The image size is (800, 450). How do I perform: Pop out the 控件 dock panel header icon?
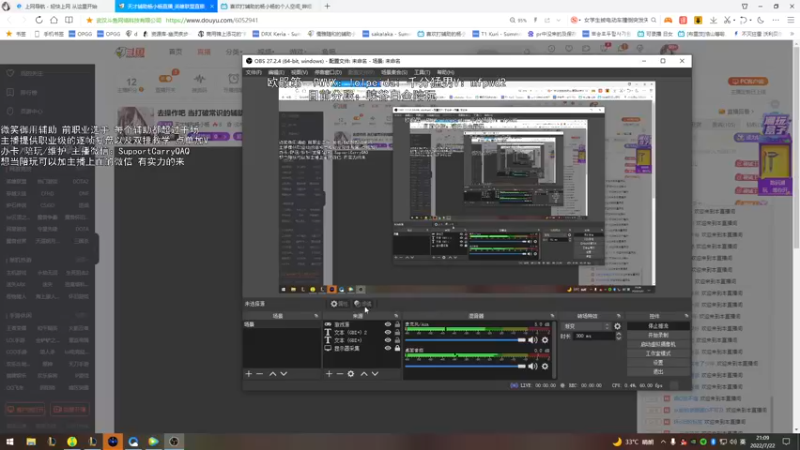pyautogui.click(x=686, y=316)
